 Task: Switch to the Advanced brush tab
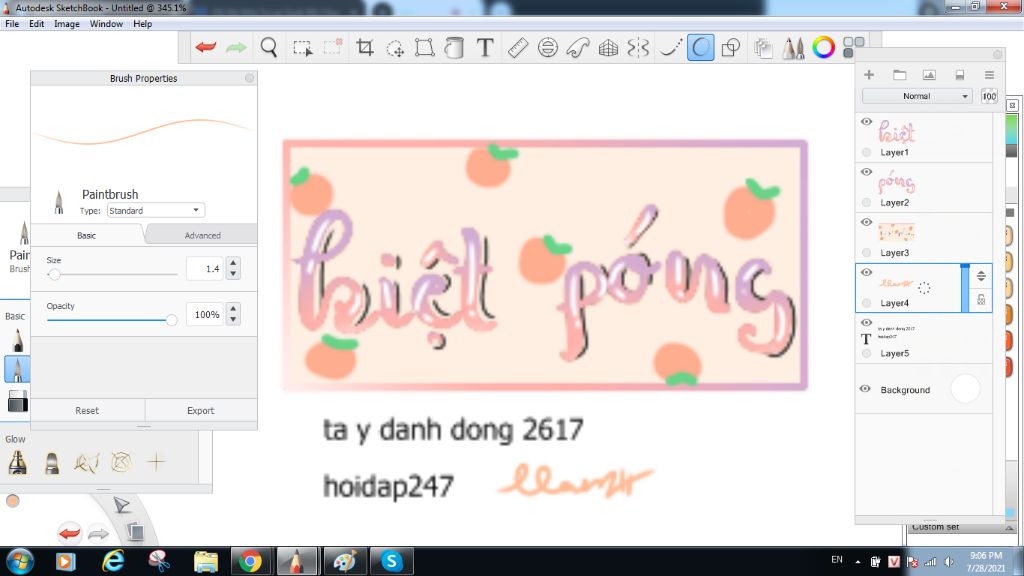point(202,235)
